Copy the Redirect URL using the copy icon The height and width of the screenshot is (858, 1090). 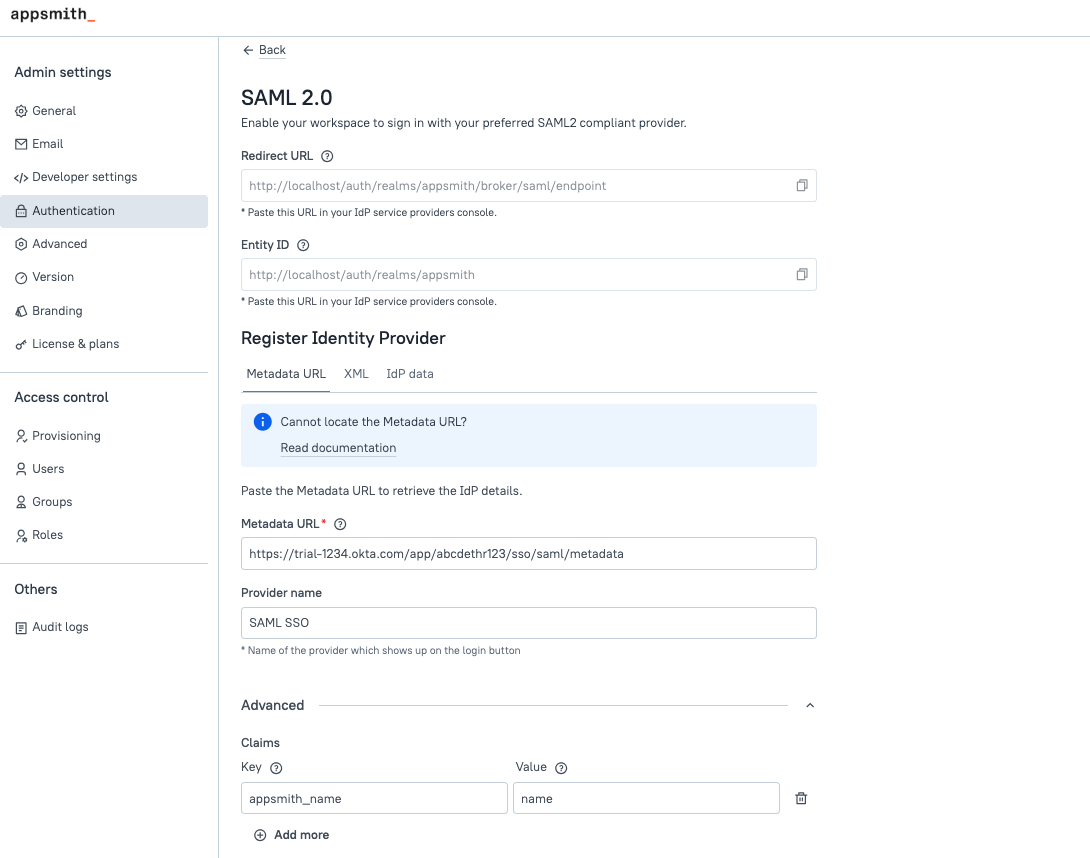[x=801, y=185]
